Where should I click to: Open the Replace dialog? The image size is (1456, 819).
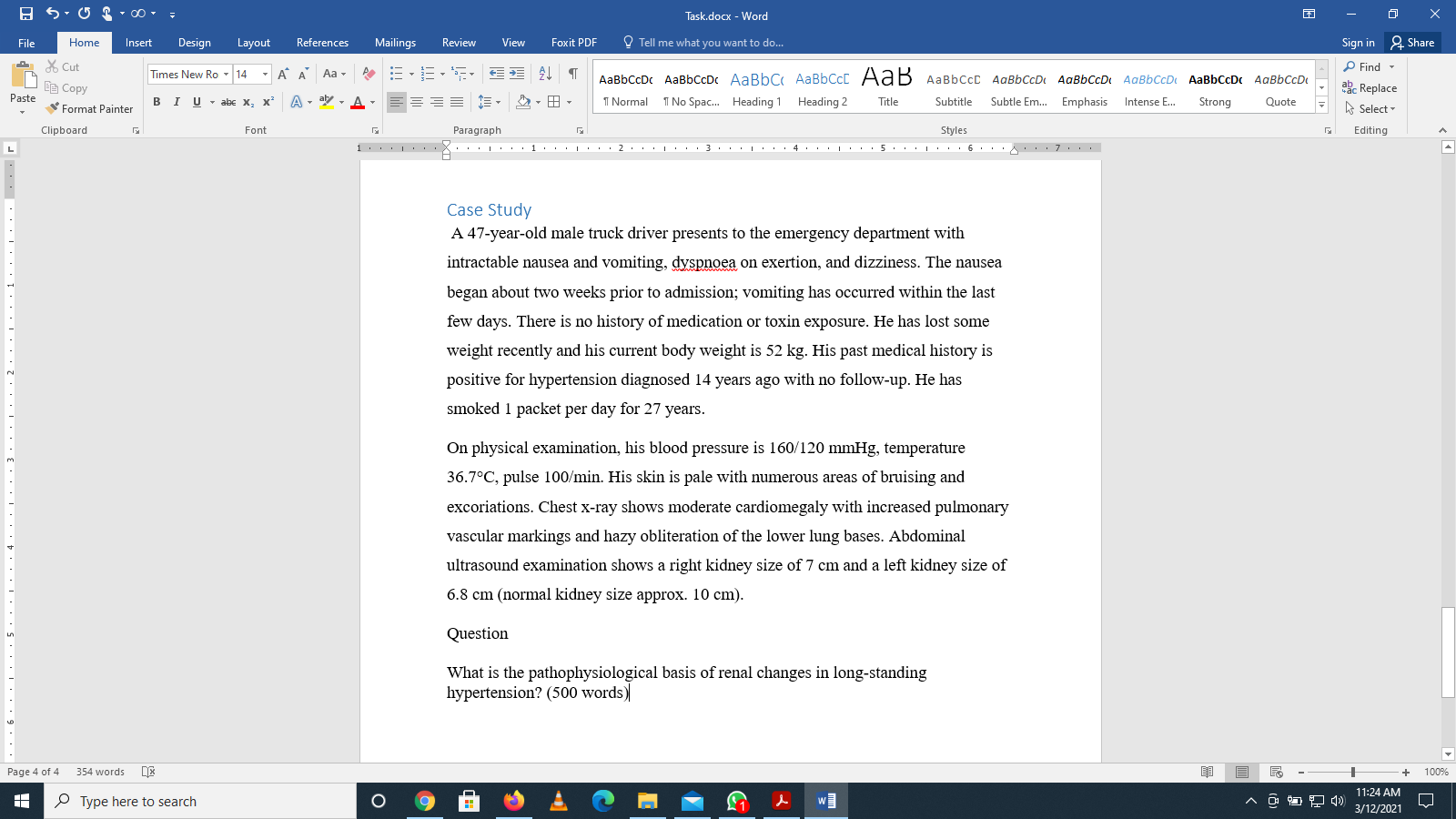click(1370, 87)
